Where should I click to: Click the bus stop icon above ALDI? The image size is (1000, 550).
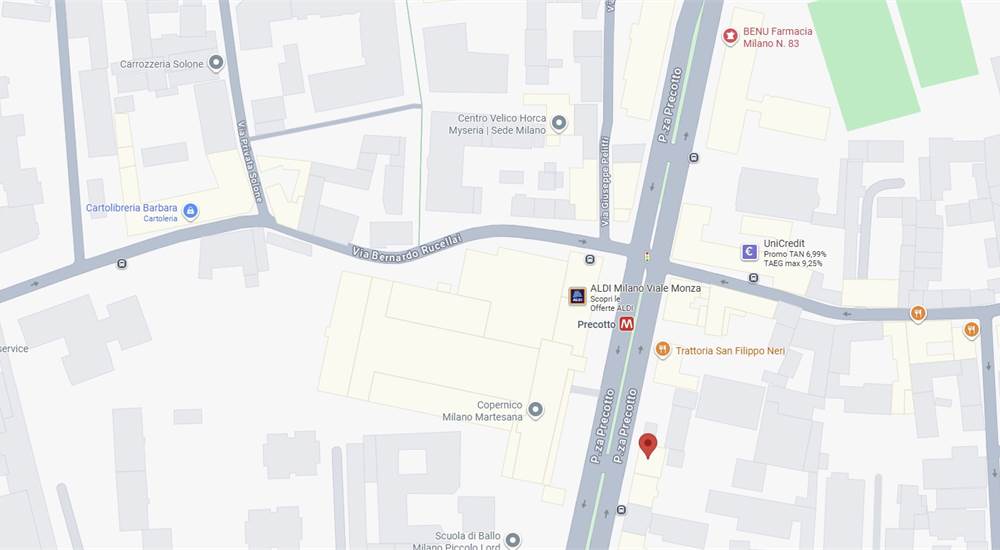[x=590, y=259]
